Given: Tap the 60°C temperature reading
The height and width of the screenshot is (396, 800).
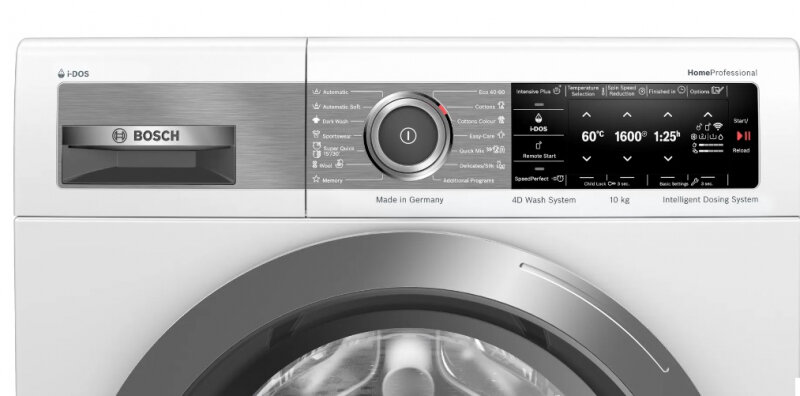Looking at the screenshot, I should (x=592, y=136).
